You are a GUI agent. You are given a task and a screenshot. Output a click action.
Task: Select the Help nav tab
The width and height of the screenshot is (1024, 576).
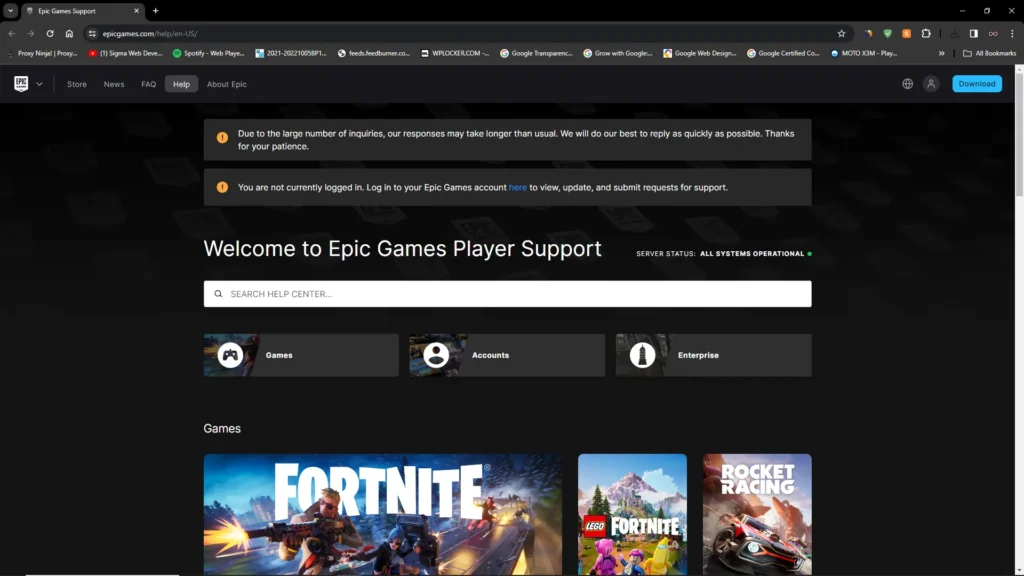[x=182, y=84]
